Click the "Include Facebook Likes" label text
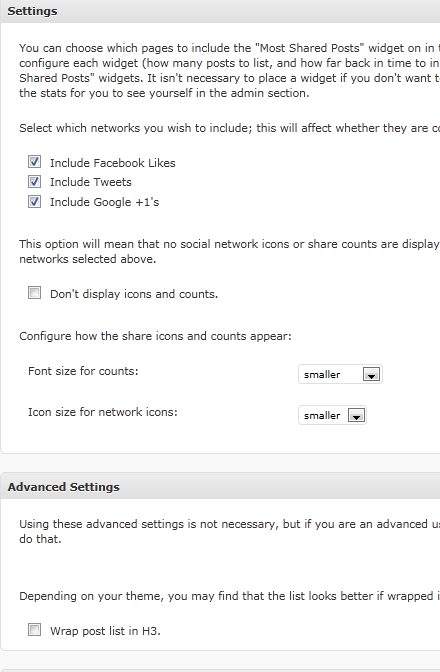Viewport: 440px width, 672px height. click(113, 163)
